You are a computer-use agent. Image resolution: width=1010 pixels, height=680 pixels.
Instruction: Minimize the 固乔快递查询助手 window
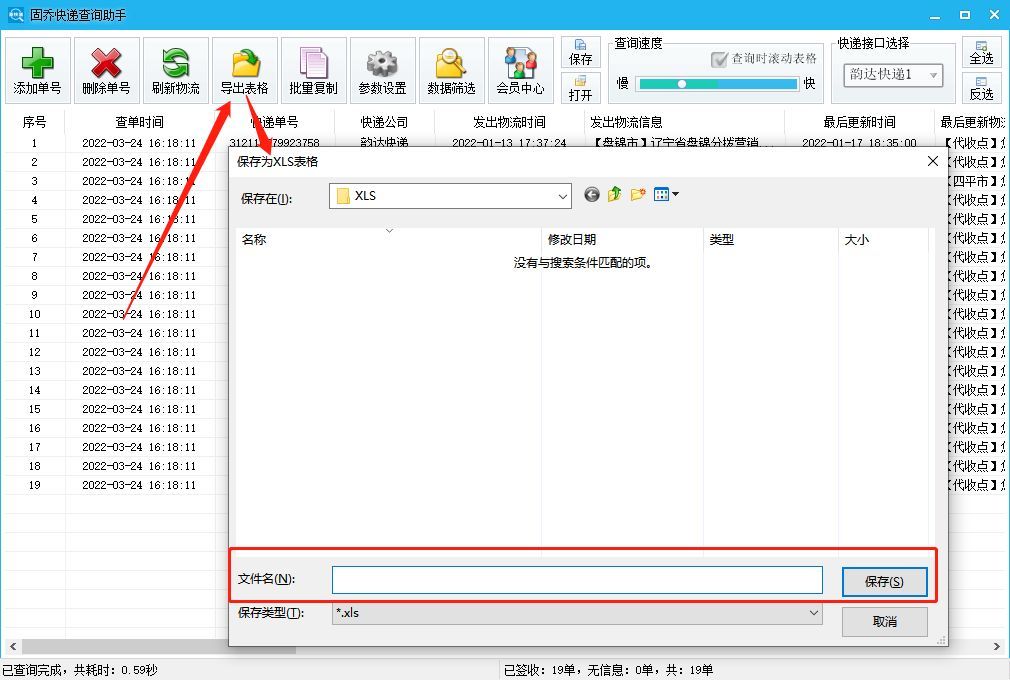click(935, 15)
